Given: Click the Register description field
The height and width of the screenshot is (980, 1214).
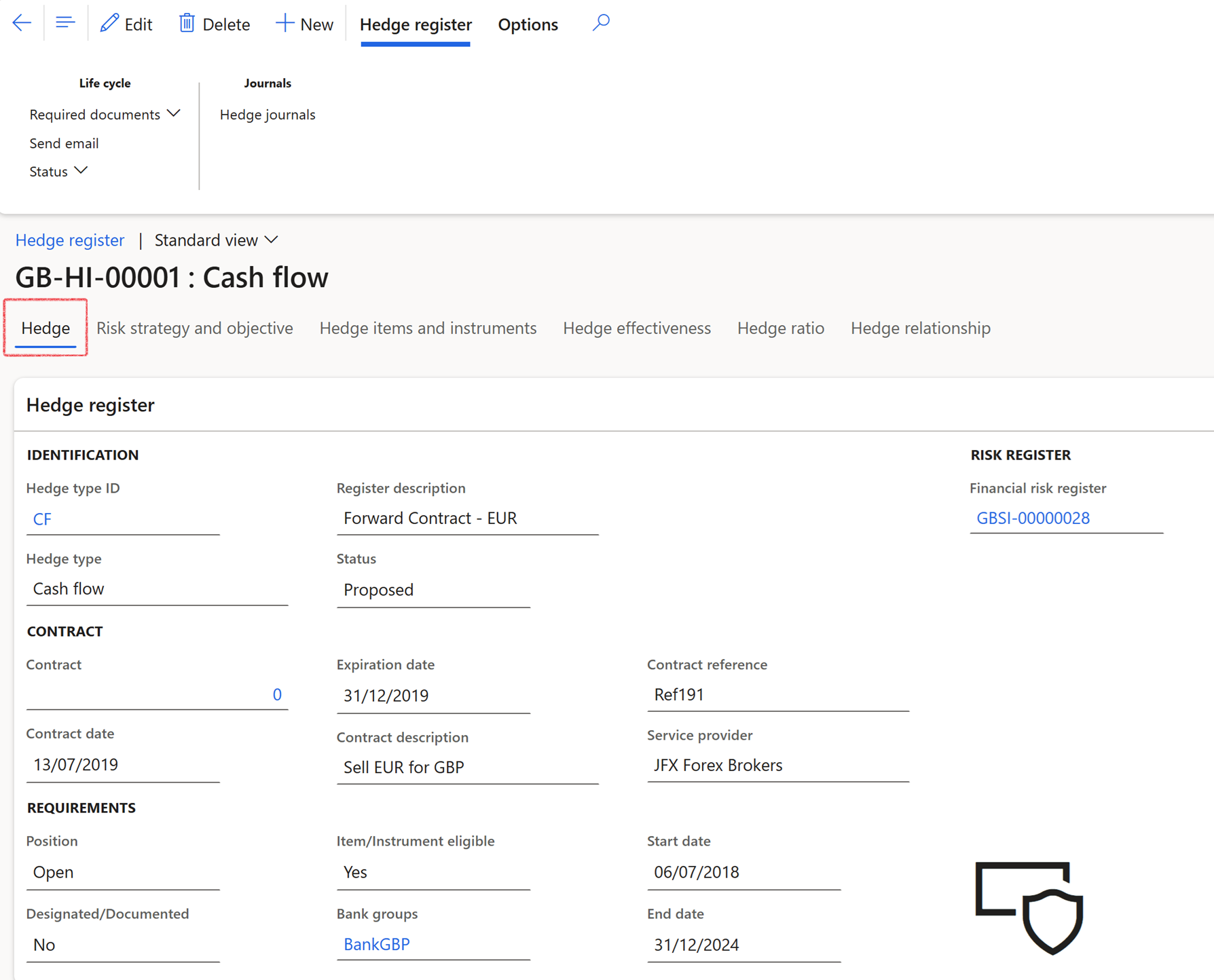Looking at the screenshot, I should (467, 518).
